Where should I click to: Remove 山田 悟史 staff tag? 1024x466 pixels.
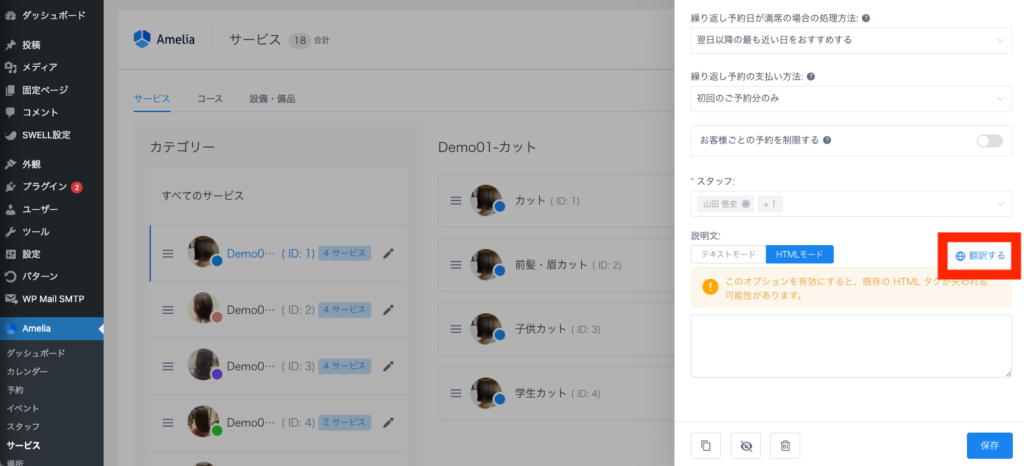point(746,204)
